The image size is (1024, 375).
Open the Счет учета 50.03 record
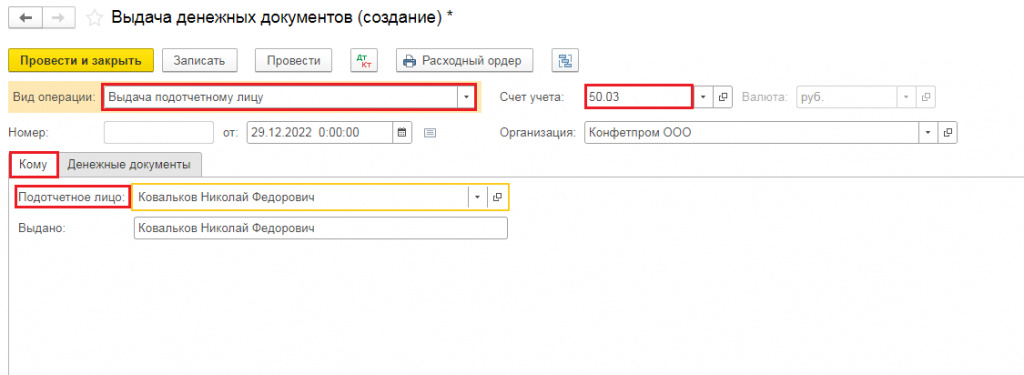point(723,97)
